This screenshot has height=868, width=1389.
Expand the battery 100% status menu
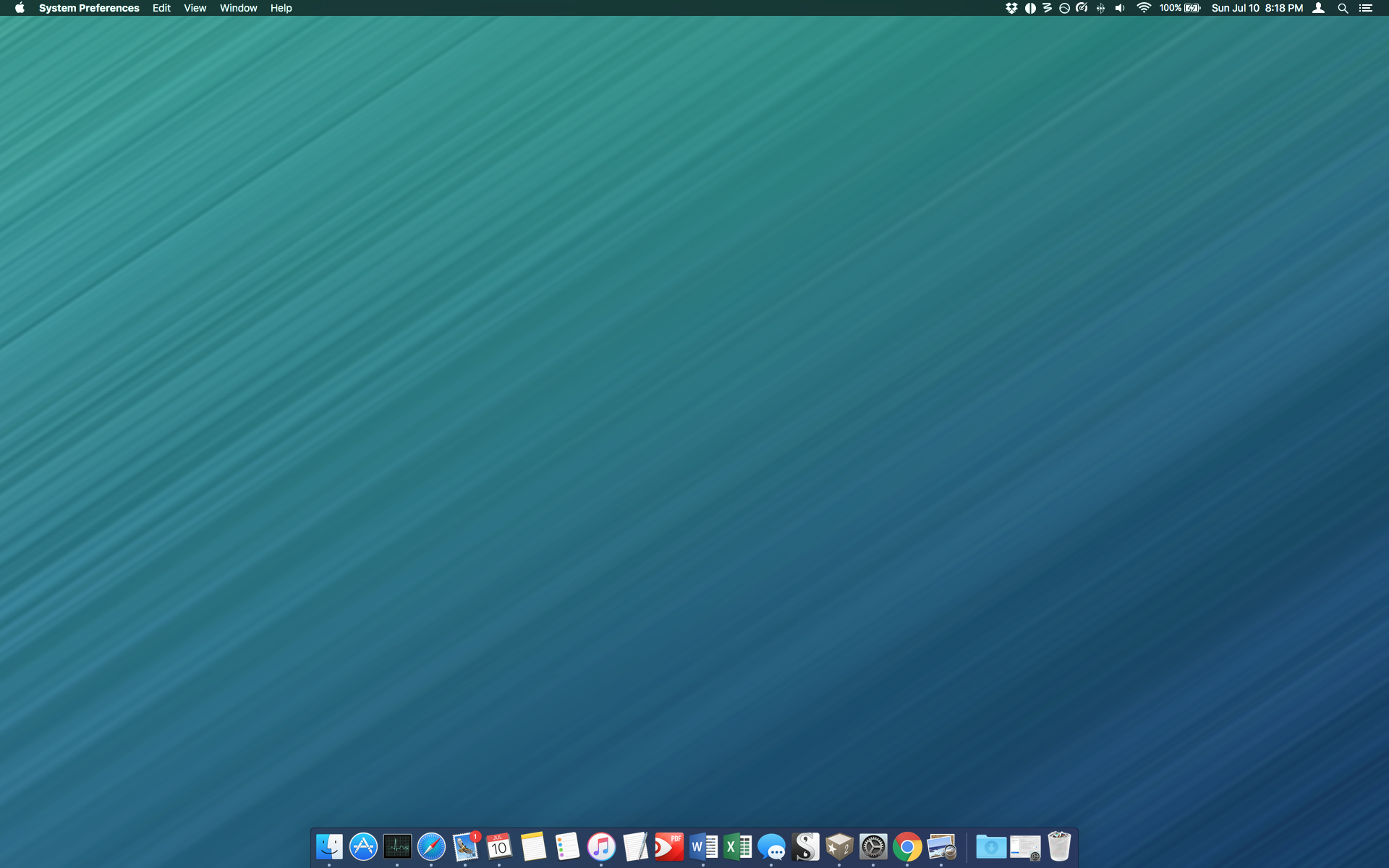1180,8
